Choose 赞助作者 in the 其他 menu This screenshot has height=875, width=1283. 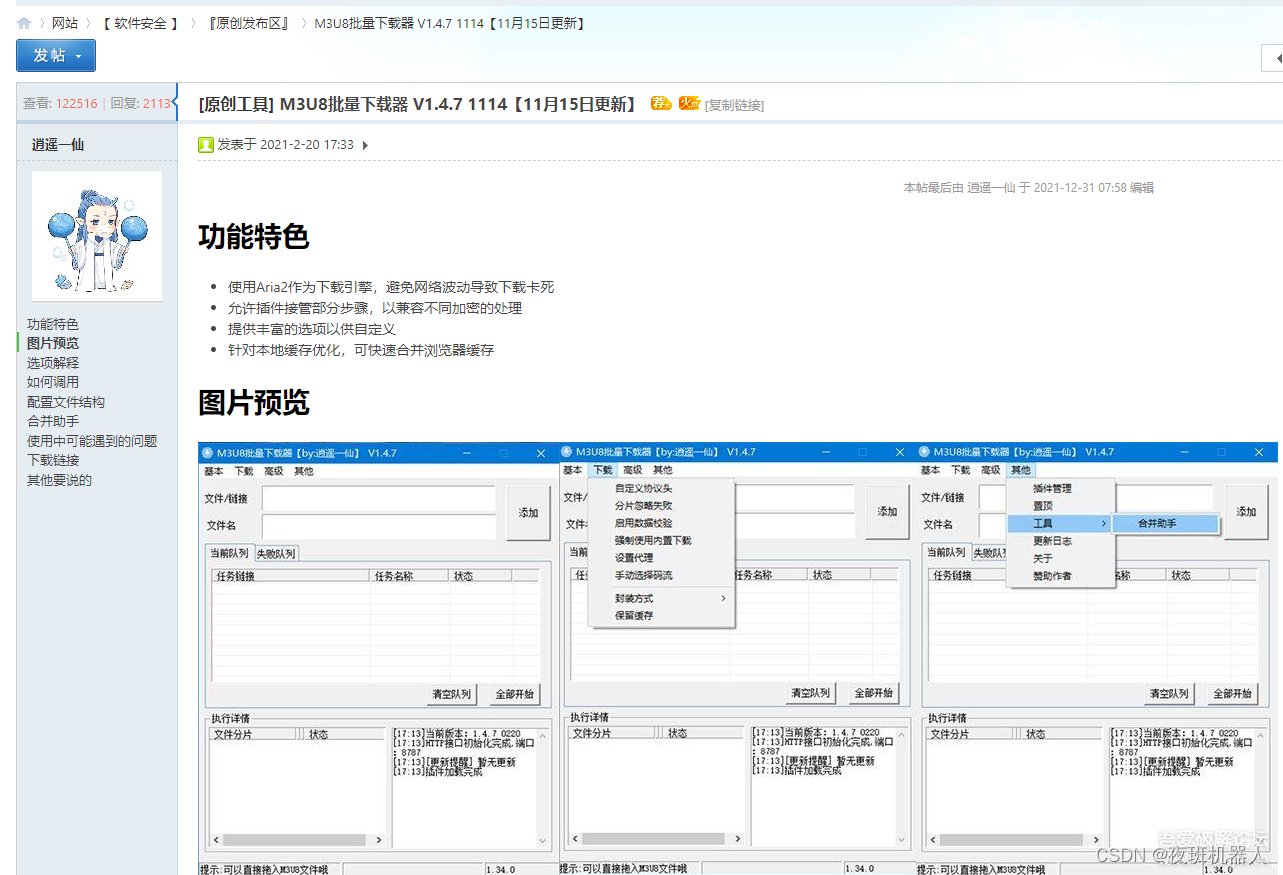click(1060, 576)
